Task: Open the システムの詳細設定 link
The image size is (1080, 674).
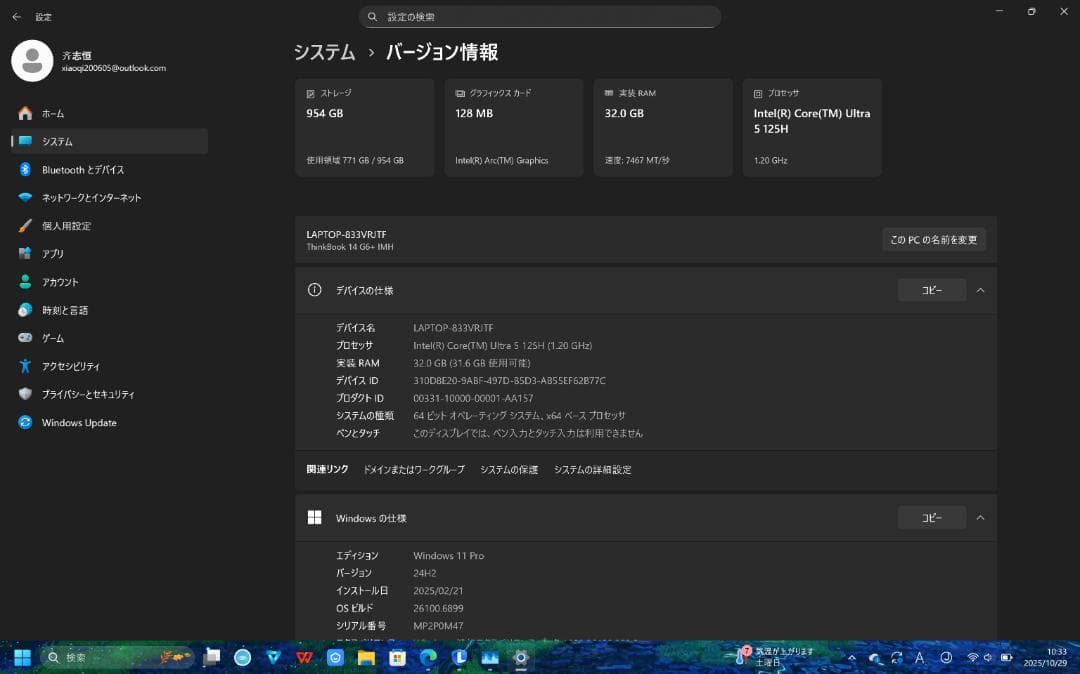Action: (590, 469)
